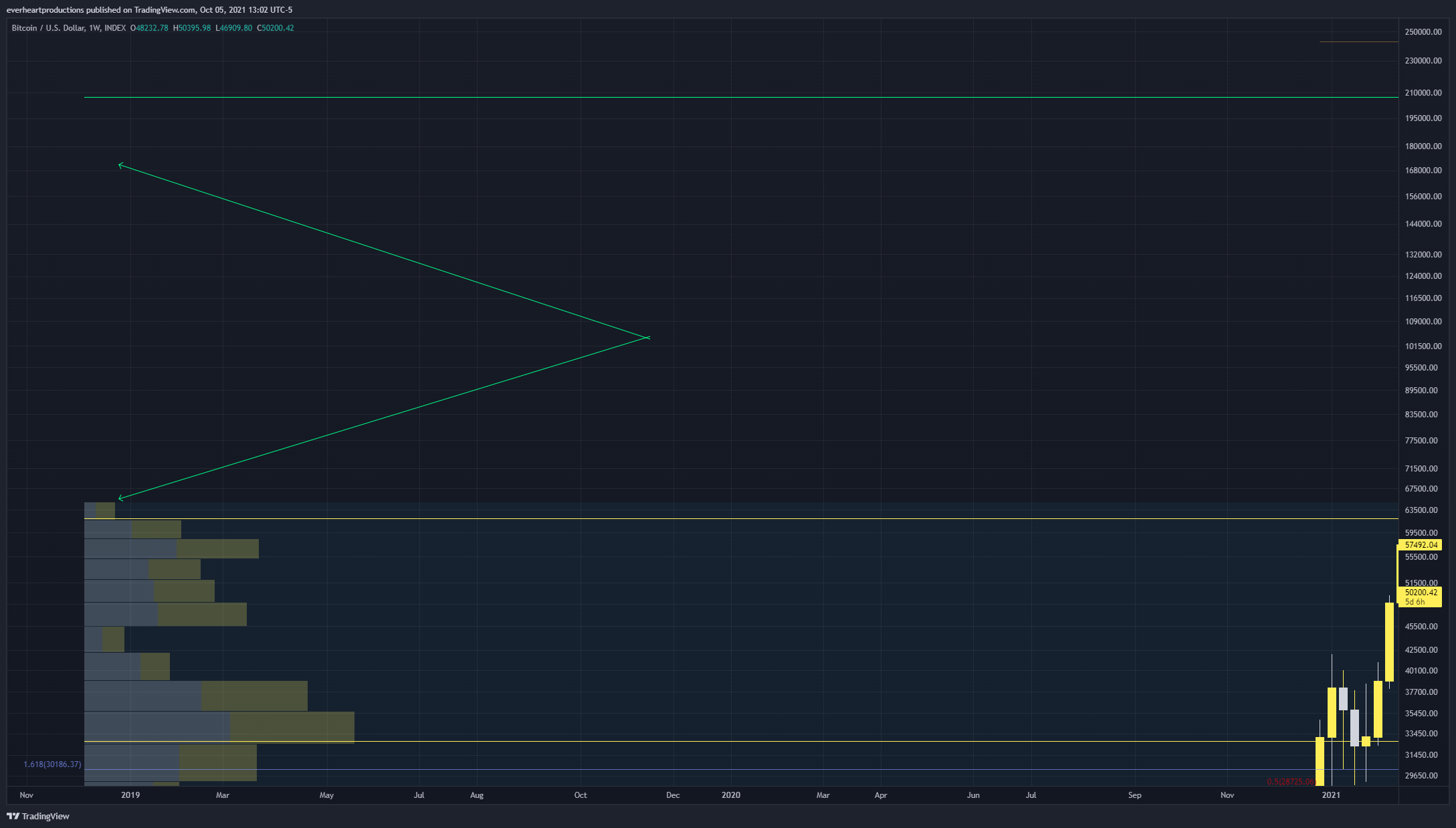Click the red 0.5(28725.06) Fibonacci label
This screenshot has width=1456, height=828.
tap(1291, 782)
